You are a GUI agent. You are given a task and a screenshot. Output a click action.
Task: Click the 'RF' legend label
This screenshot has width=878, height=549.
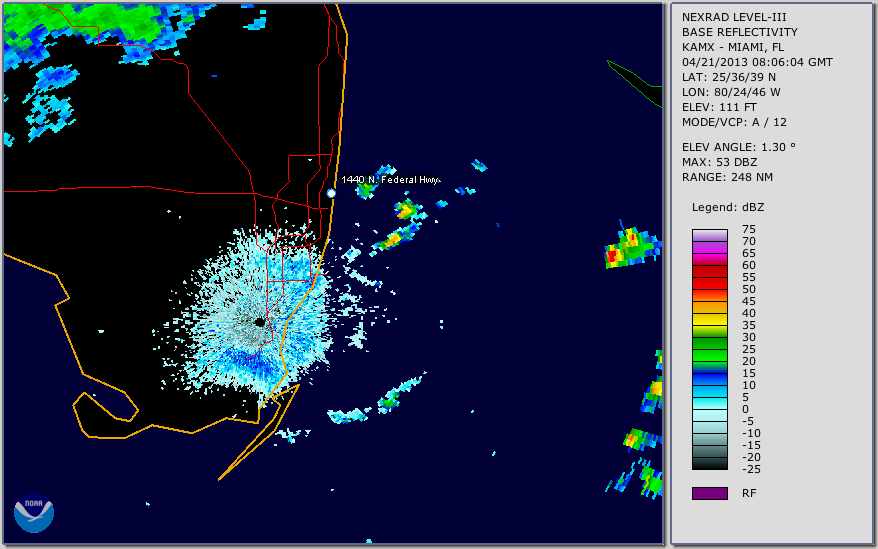(x=749, y=493)
